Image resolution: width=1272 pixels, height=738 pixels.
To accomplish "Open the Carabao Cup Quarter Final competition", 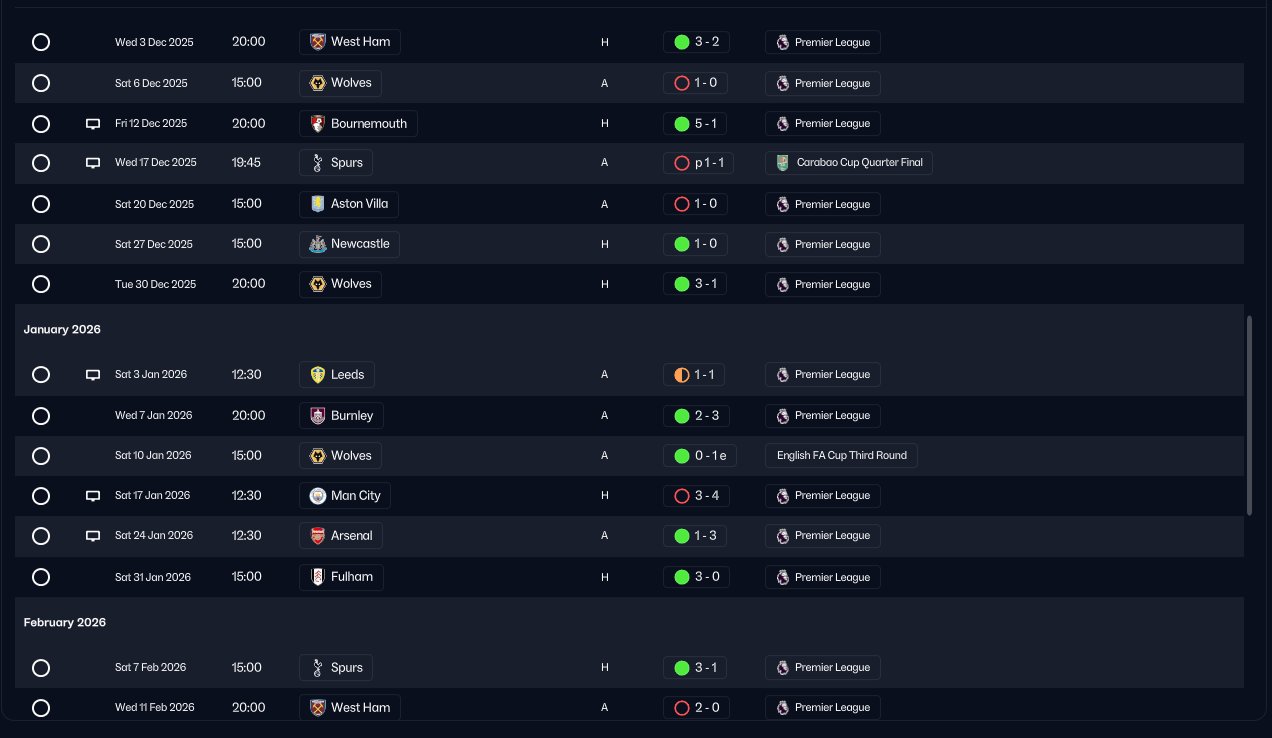I will pyautogui.click(x=849, y=163).
